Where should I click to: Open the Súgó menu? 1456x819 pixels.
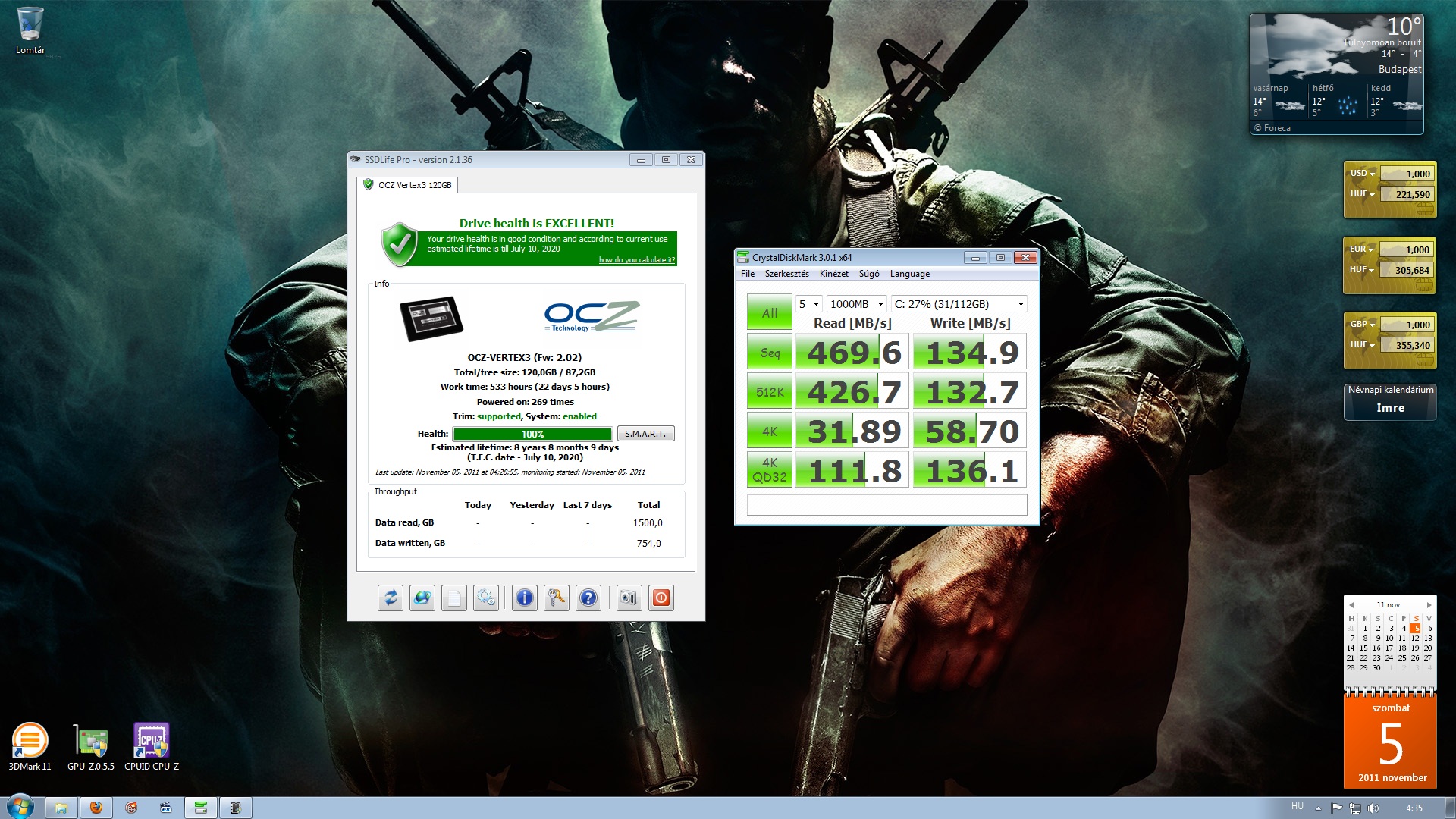click(869, 274)
